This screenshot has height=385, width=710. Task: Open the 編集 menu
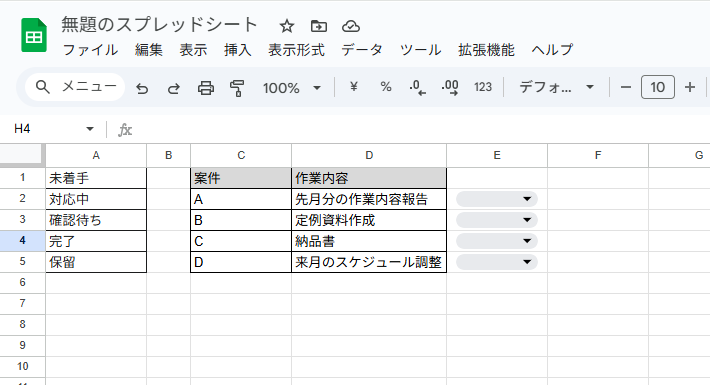pyautogui.click(x=149, y=50)
